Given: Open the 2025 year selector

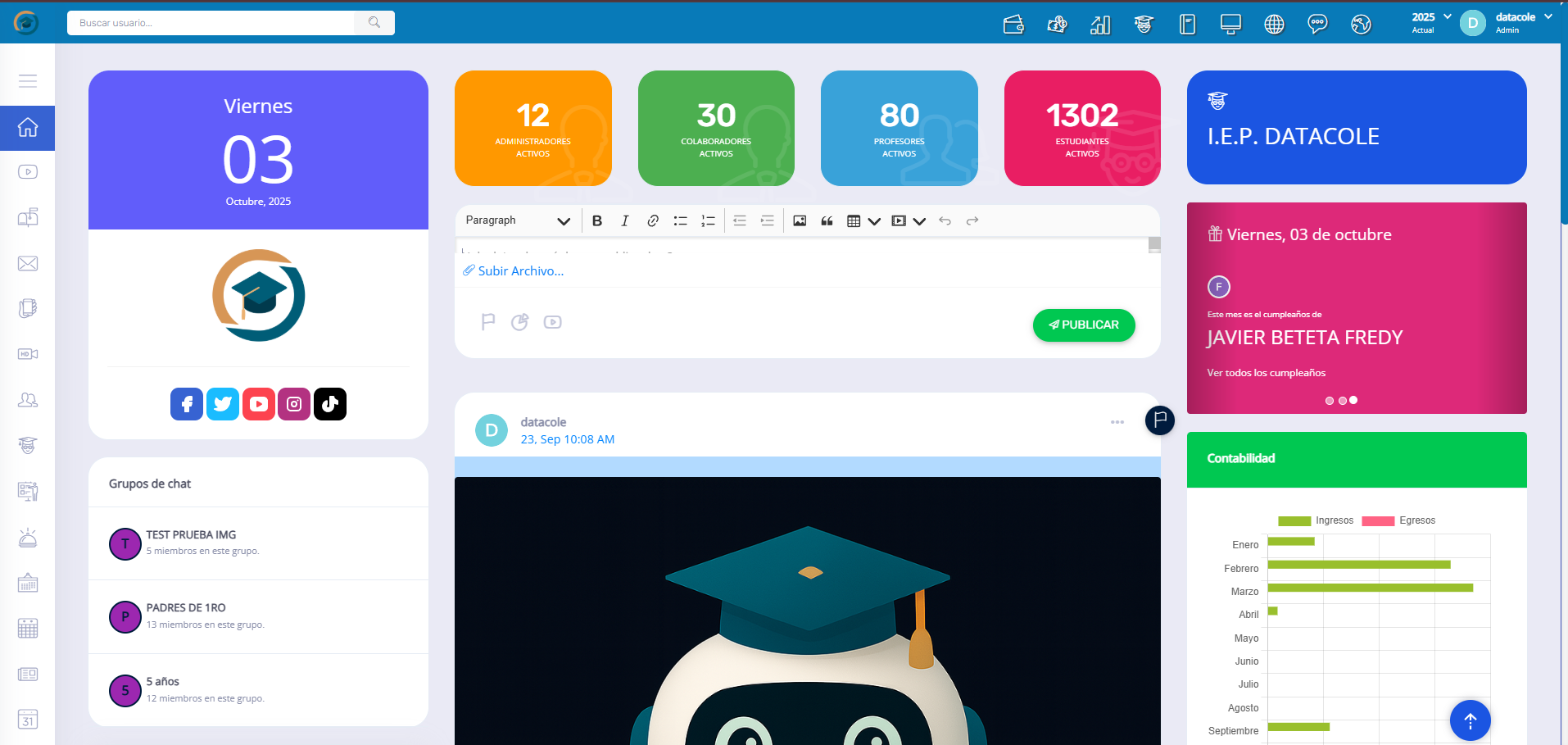Looking at the screenshot, I should pos(1431,22).
